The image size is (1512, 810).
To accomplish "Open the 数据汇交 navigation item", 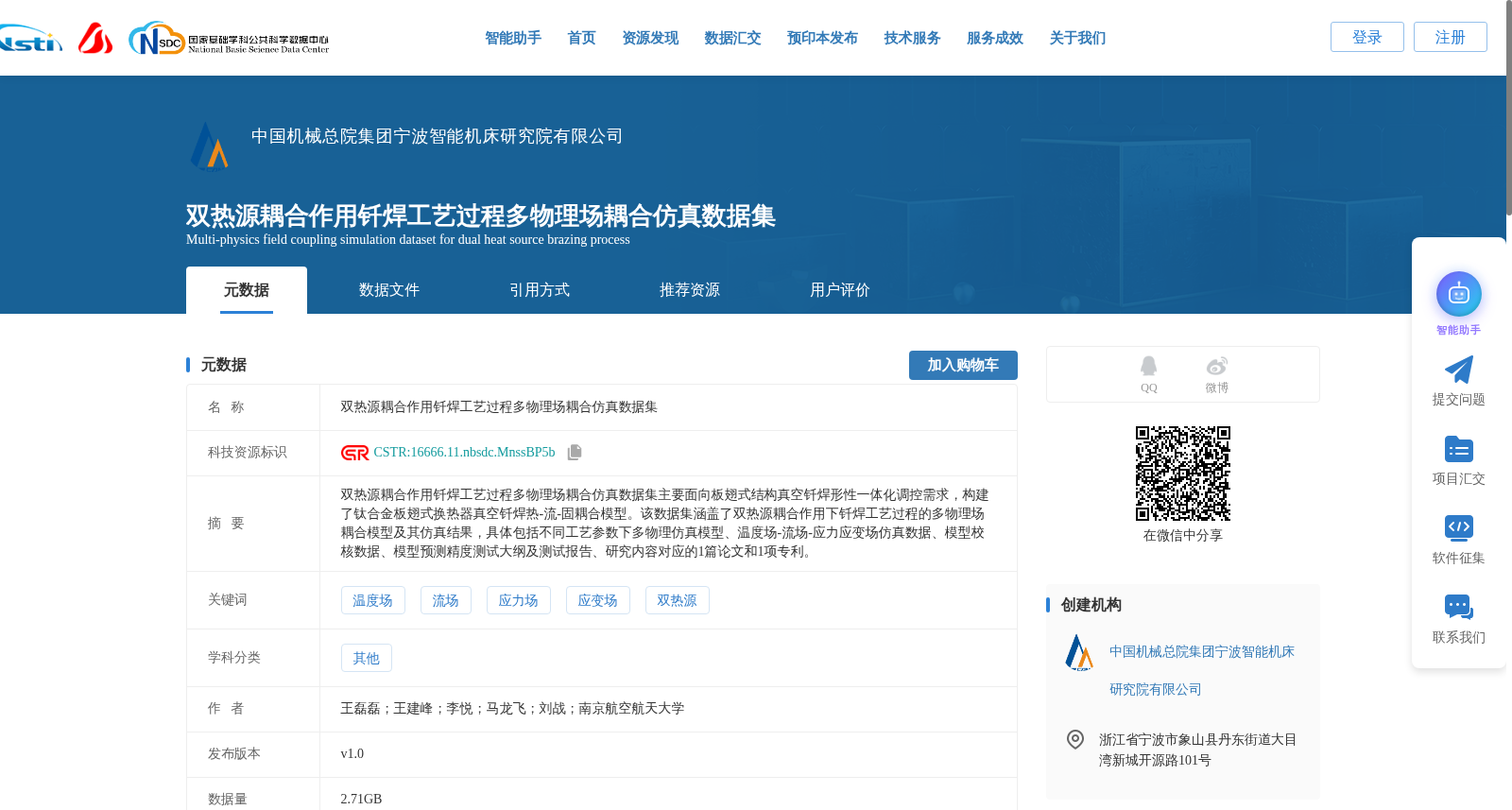I will click(732, 38).
